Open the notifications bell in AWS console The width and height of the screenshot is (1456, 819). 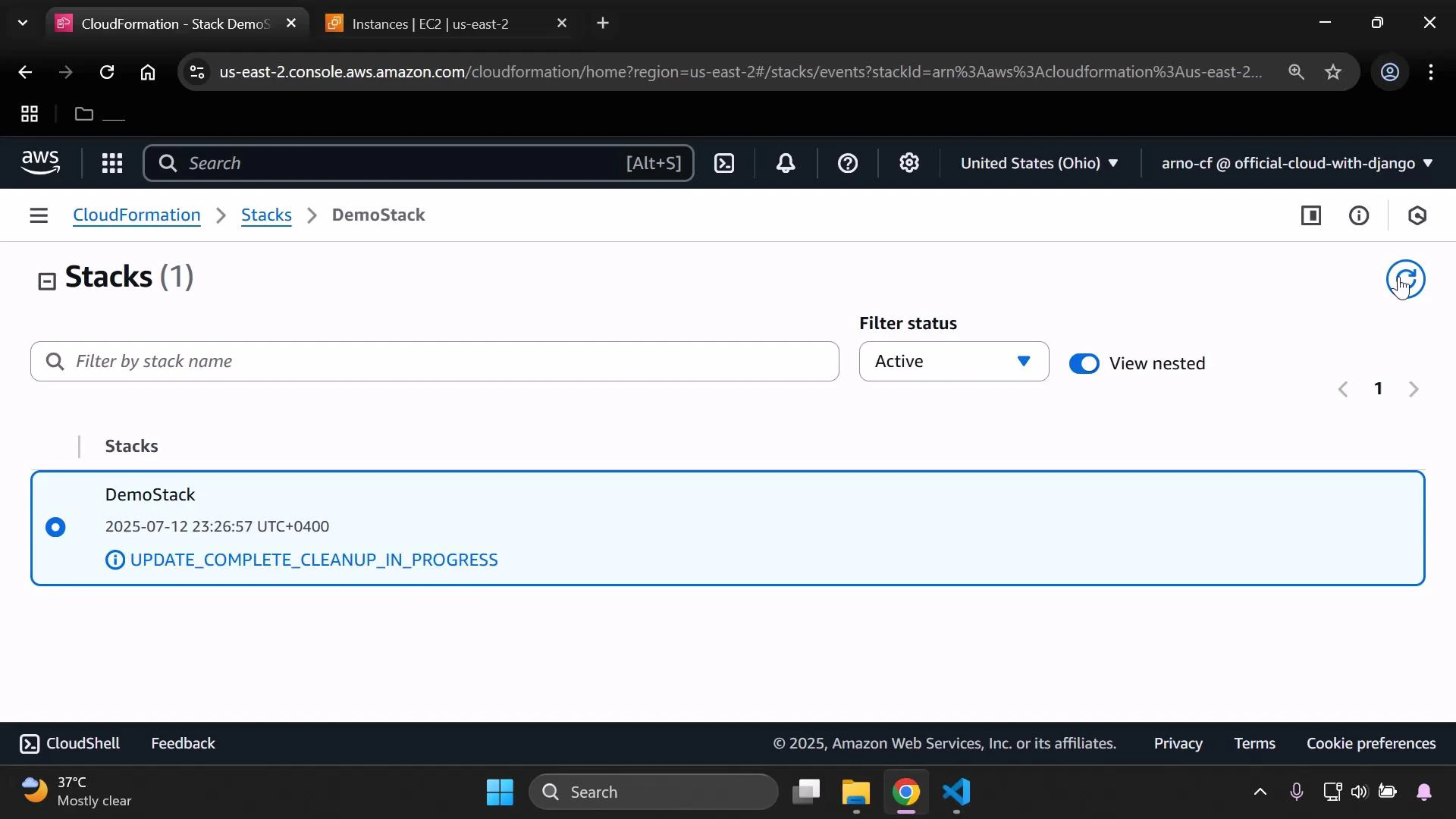point(786,163)
